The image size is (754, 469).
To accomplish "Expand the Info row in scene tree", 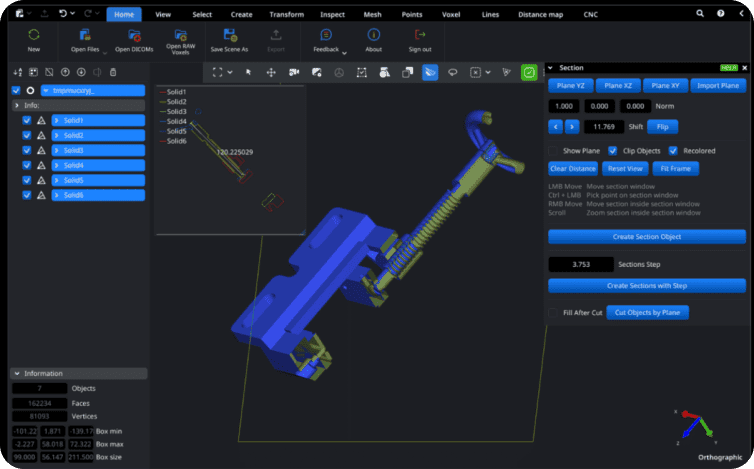I will pos(16,104).
